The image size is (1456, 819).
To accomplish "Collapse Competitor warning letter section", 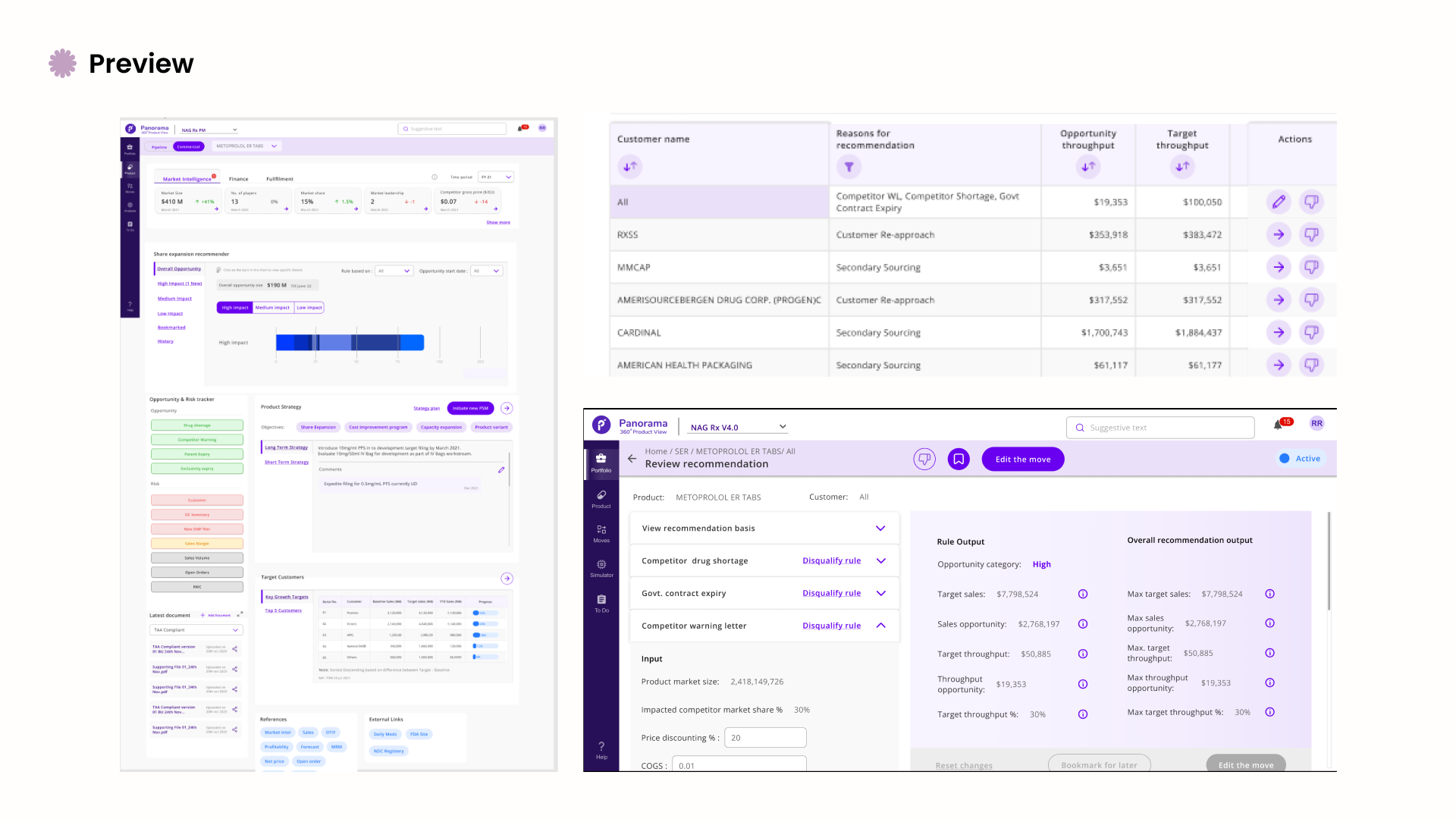I will pos(880,626).
